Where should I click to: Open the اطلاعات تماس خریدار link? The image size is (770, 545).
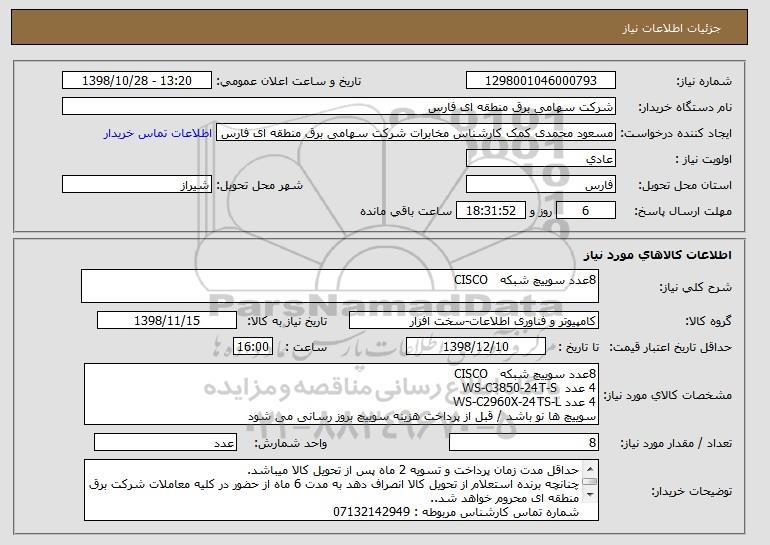coord(158,133)
